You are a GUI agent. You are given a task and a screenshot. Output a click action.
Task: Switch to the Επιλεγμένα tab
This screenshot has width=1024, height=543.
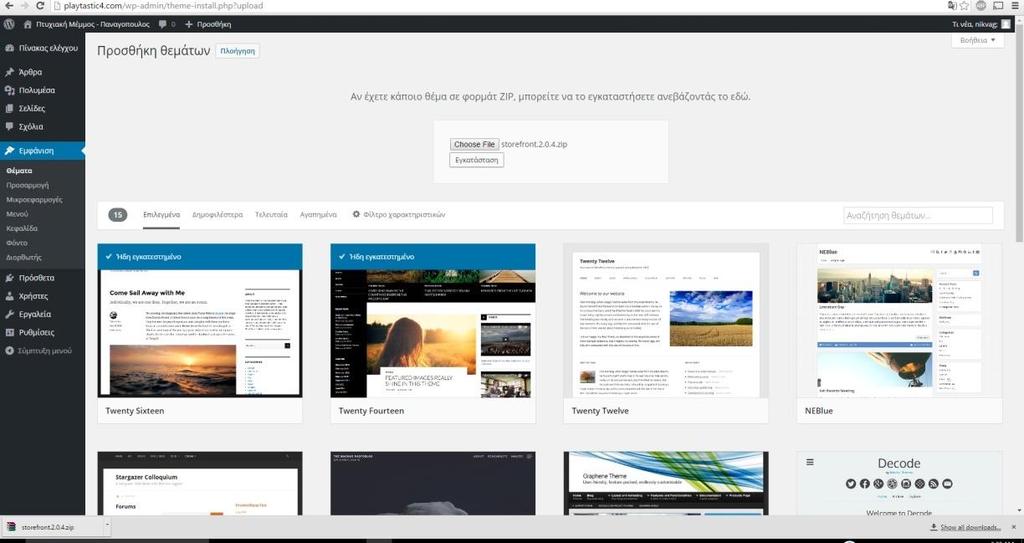[x=161, y=214]
